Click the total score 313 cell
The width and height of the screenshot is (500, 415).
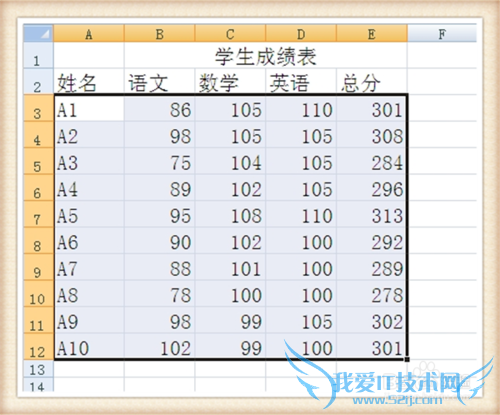372,214
